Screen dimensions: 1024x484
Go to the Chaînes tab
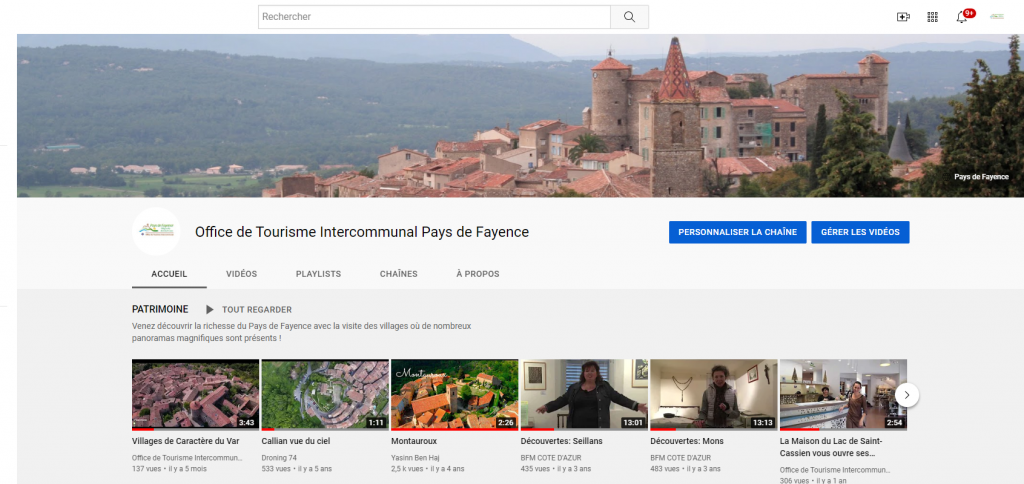398,274
